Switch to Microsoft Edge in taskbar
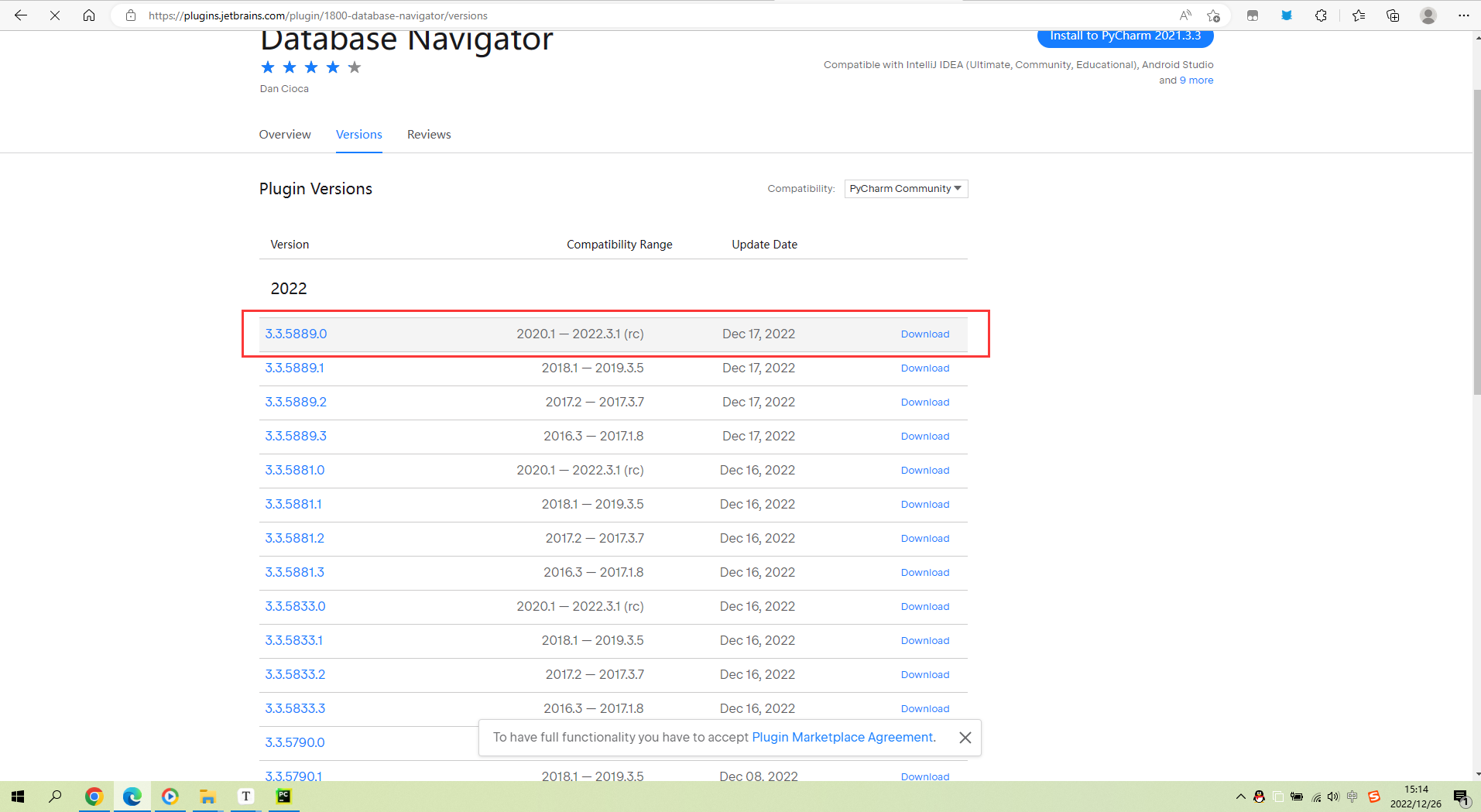The image size is (1481, 812). coord(132,797)
